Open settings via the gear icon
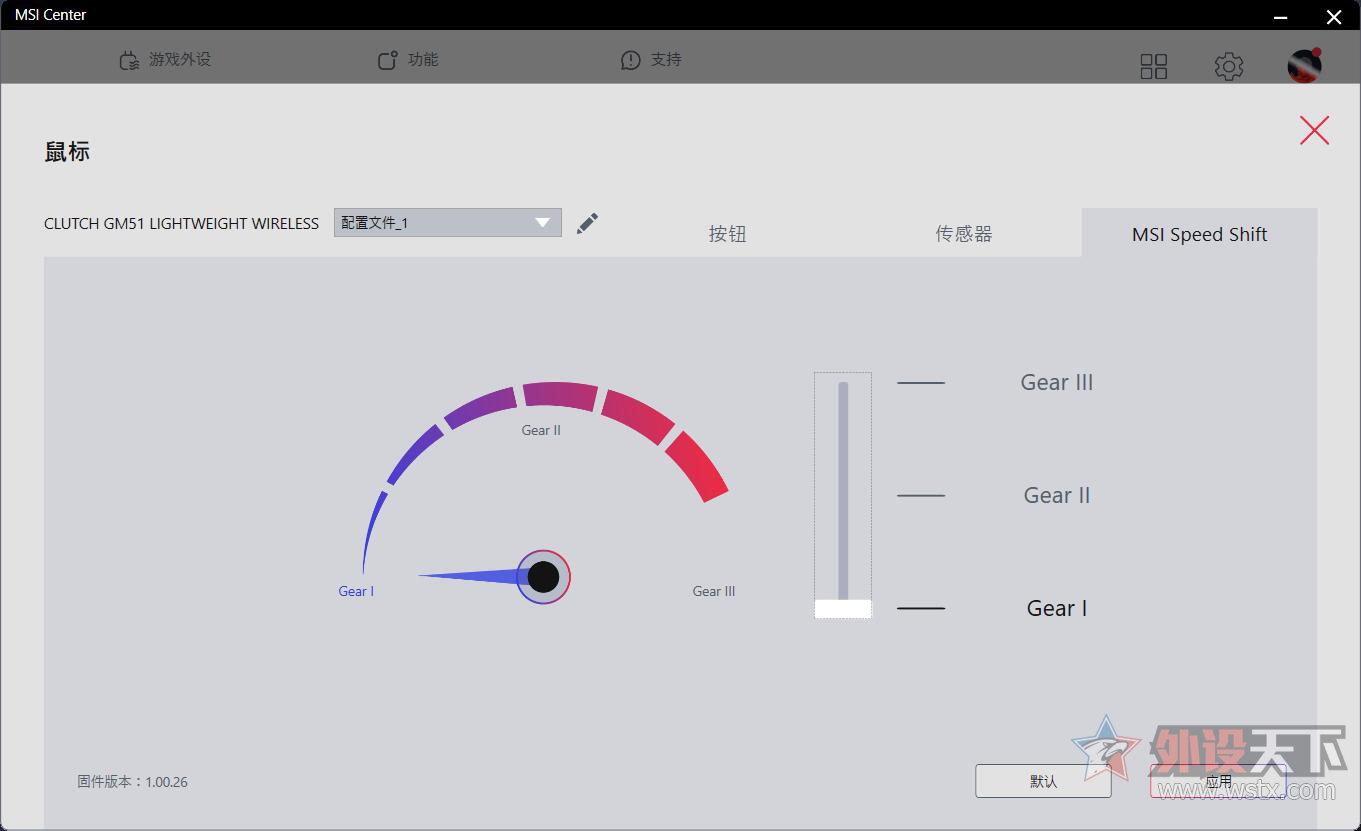 coord(1229,66)
